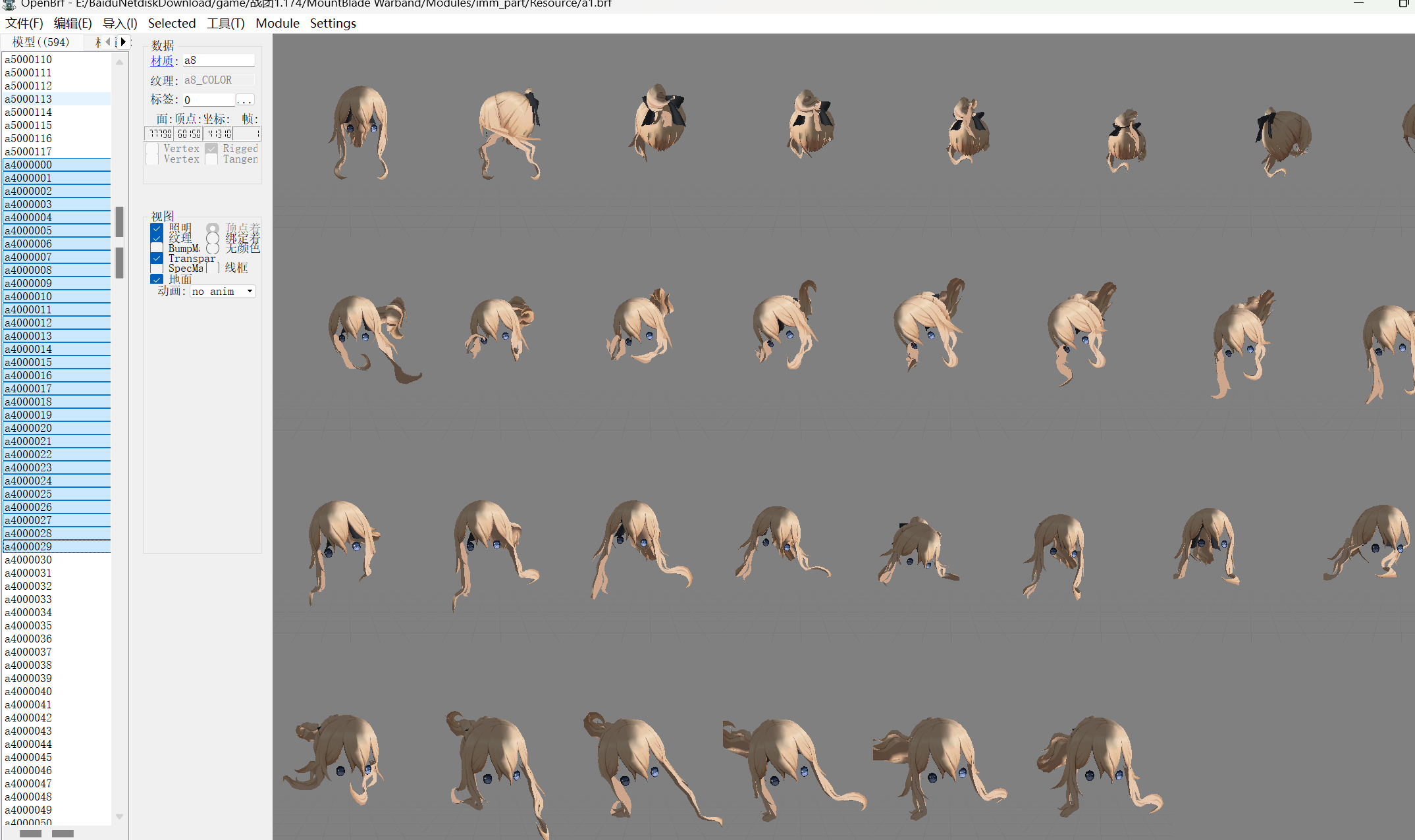This screenshot has height=840, width=1415.
Task: Enable the SpecMap checkbox
Action: click(157, 268)
